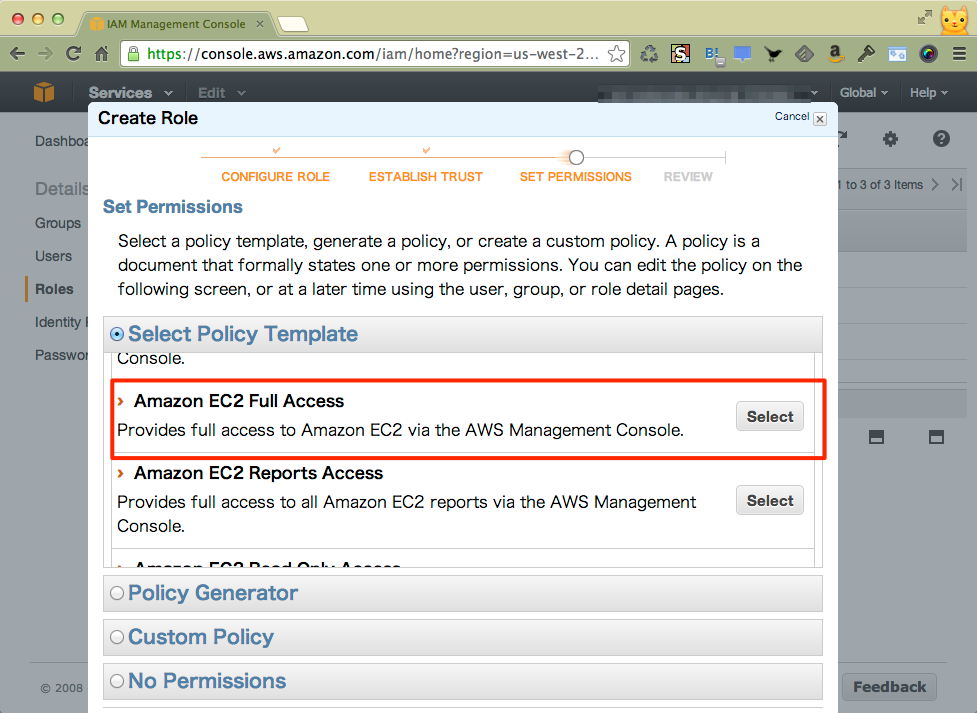The image size is (977, 713).
Task: Click the AWS orange cube logo
Action: 44,92
